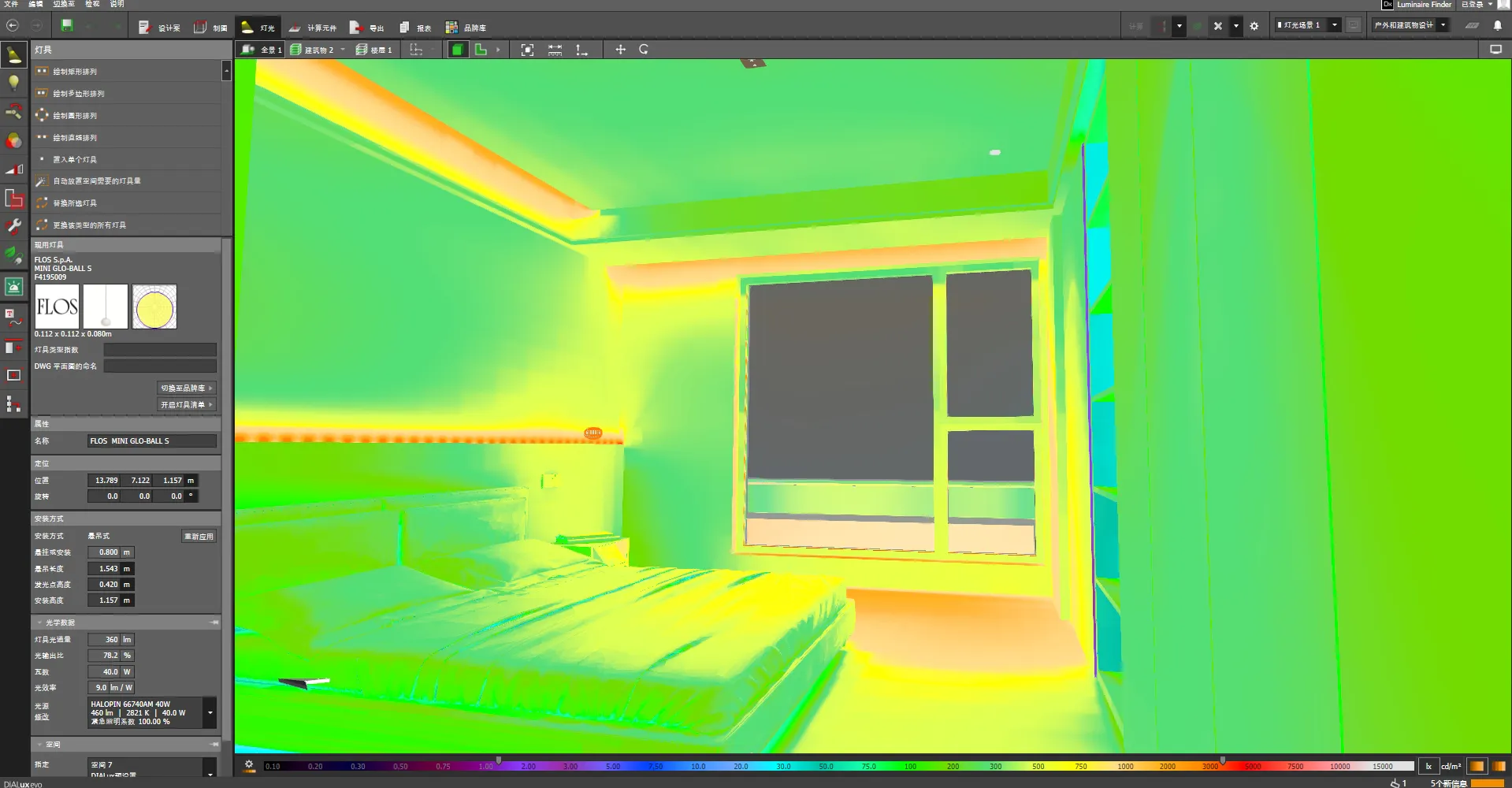1512x788 pixels.
Task: Click 5个新信息 status bar text
Action: pyautogui.click(x=1449, y=783)
